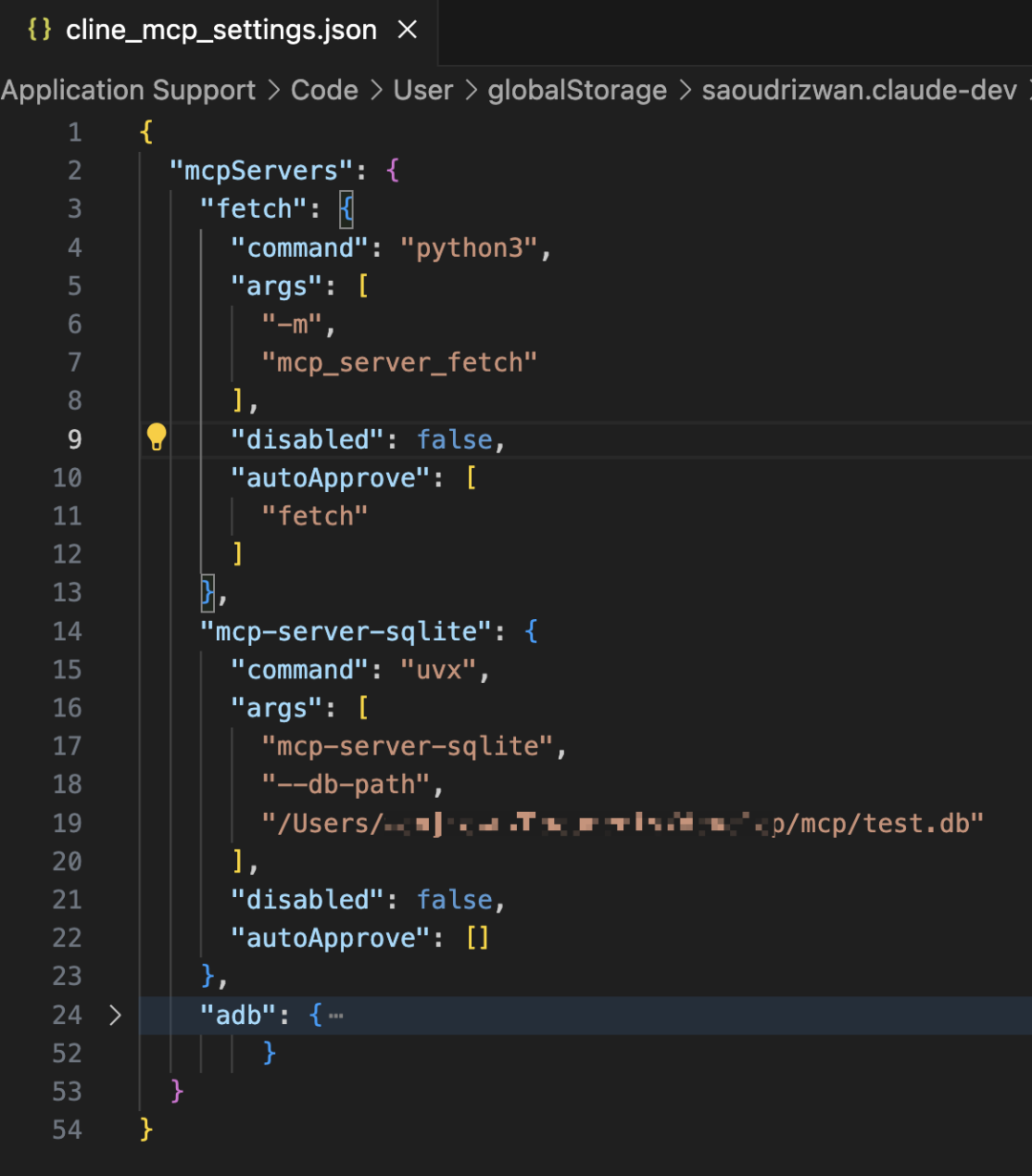Click the highlighted closing brace on line 13
The image size is (1032, 1176).
click(207, 593)
